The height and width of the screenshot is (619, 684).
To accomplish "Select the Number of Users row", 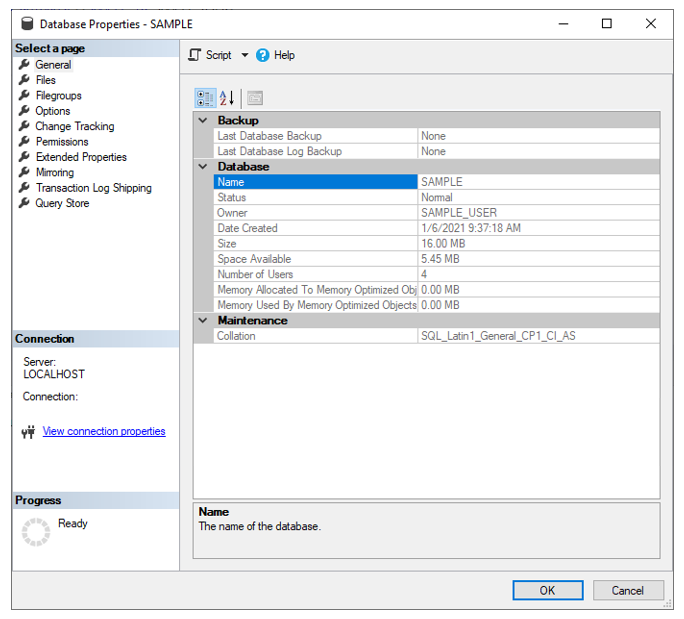I will pyautogui.click(x=436, y=274).
